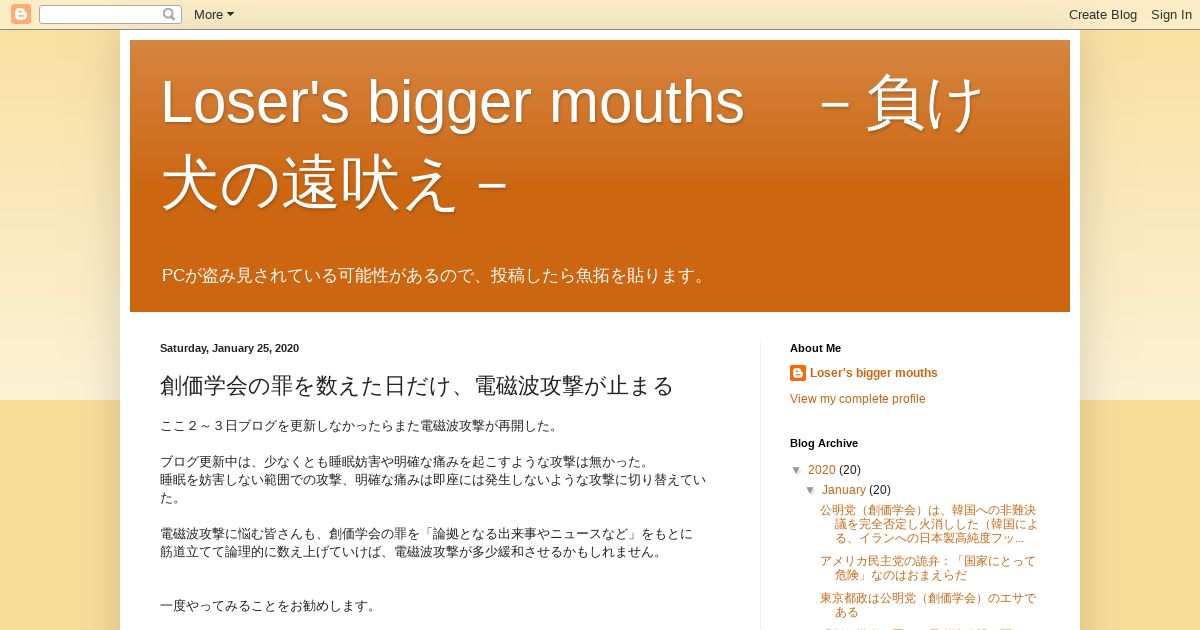Open post title 創価学会の罪を数えた日だけ

click(417, 385)
